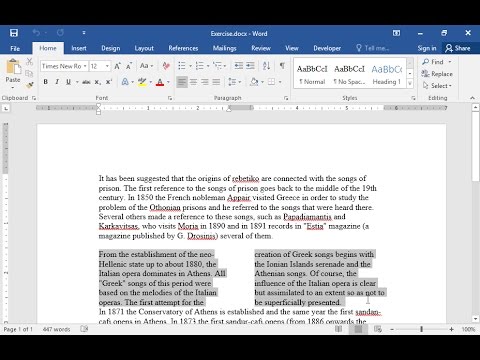The height and width of the screenshot is (360, 480).
Task: Click the Share button
Action: point(458,48)
